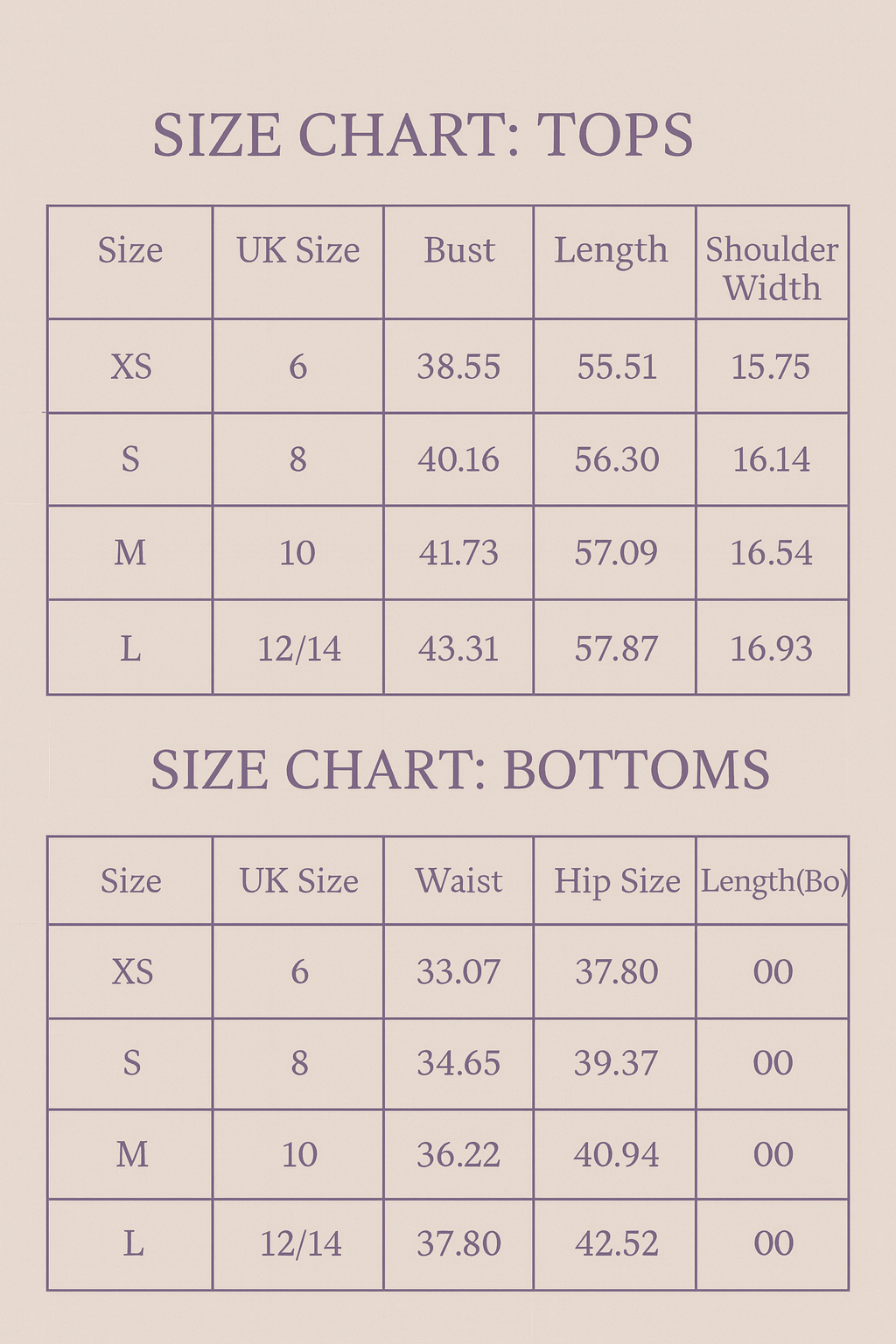Select the Length(Bo) column header
The image size is (896, 1344).
[x=773, y=880]
